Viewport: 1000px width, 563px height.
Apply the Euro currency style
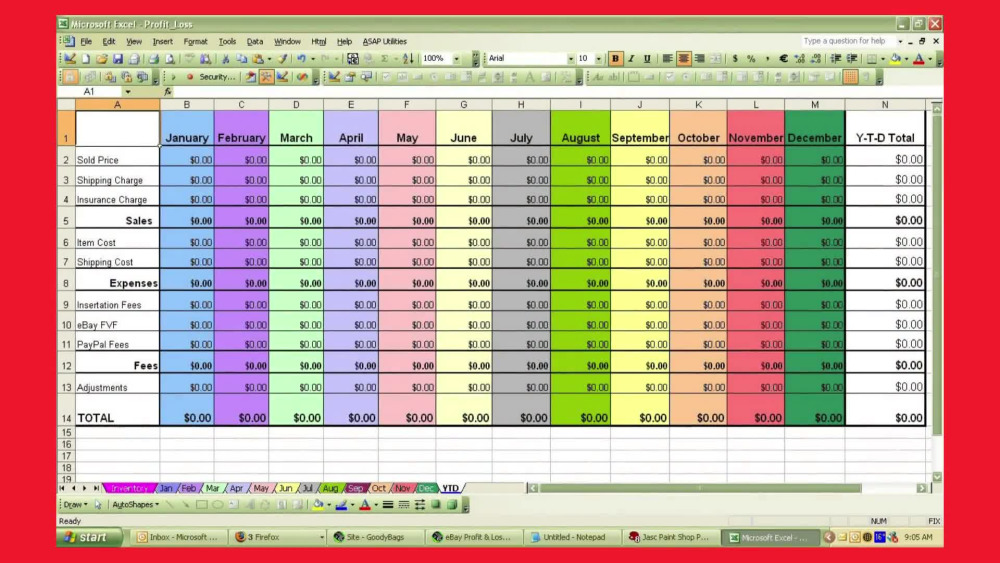[x=783, y=59]
